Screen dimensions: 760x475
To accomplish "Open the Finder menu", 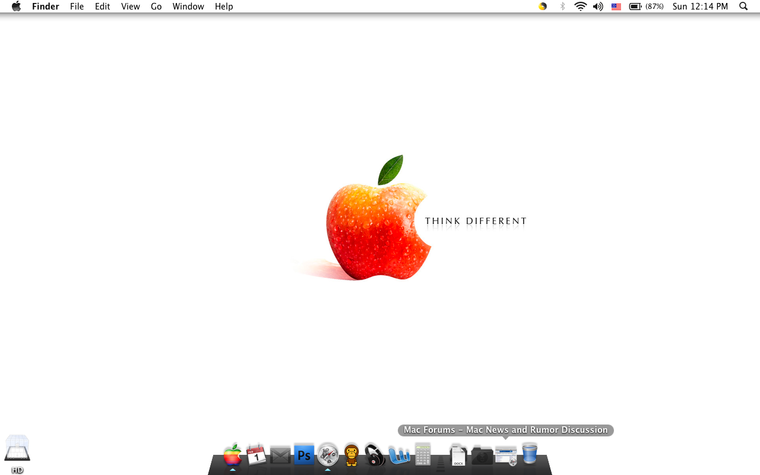I will click(46, 6).
